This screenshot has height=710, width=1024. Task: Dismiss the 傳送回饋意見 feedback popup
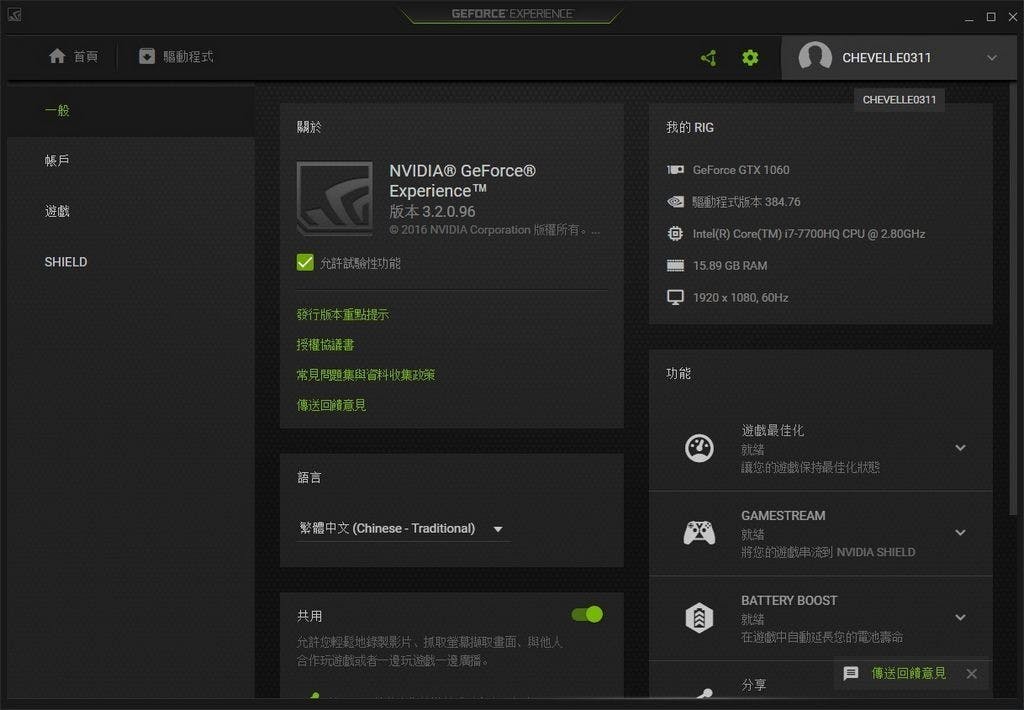972,673
